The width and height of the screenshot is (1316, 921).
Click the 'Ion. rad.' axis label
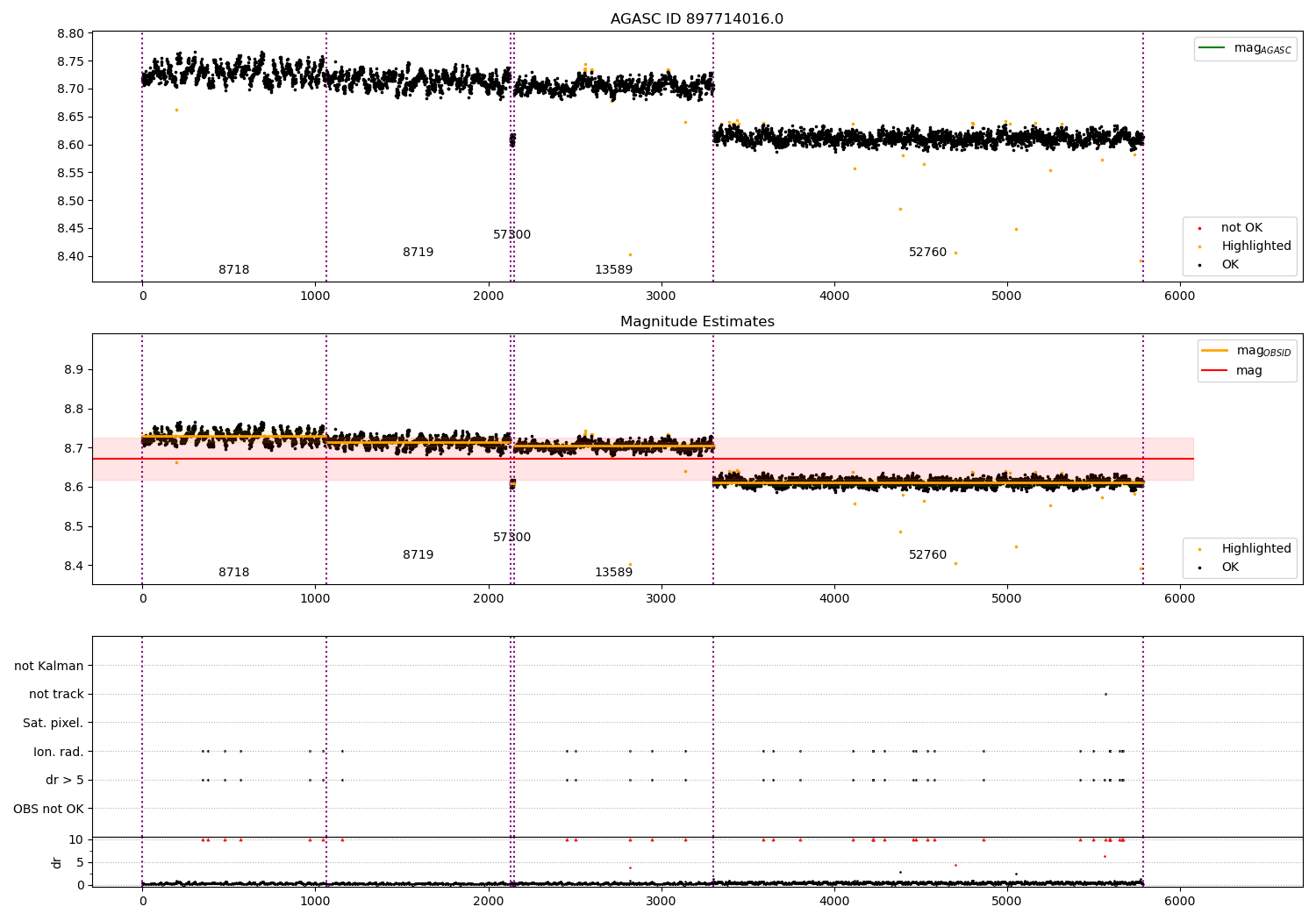59,753
